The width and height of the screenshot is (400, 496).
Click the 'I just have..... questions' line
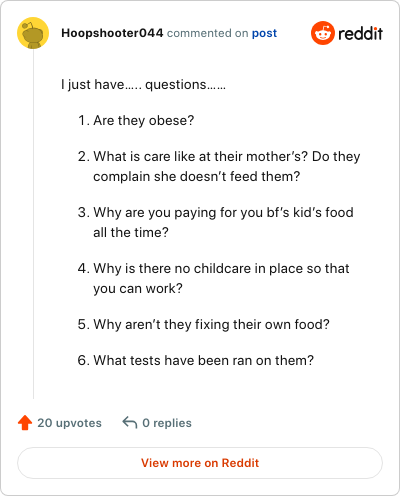143,85
